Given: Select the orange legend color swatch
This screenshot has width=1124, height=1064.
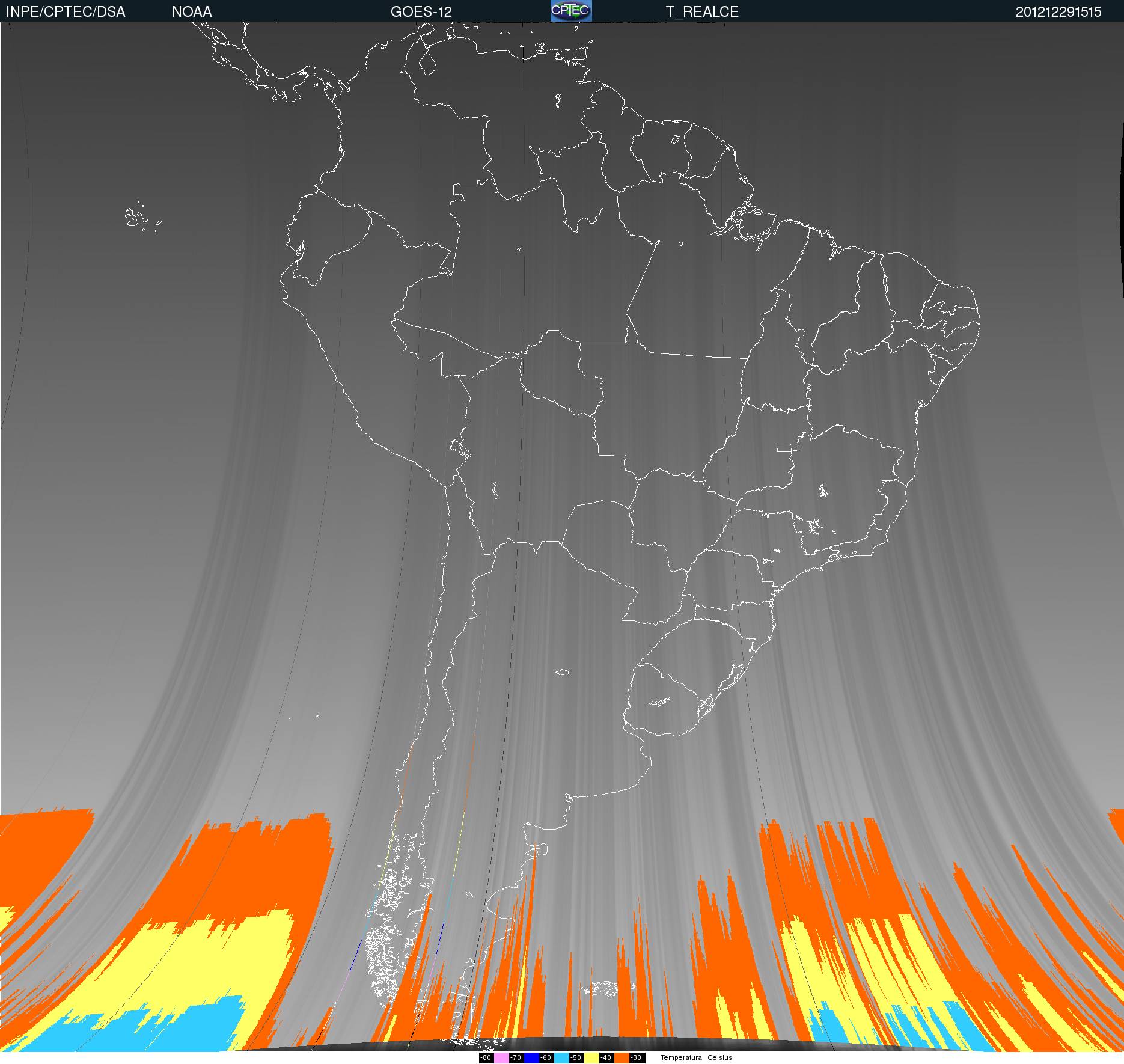Looking at the screenshot, I should click(x=622, y=1058).
